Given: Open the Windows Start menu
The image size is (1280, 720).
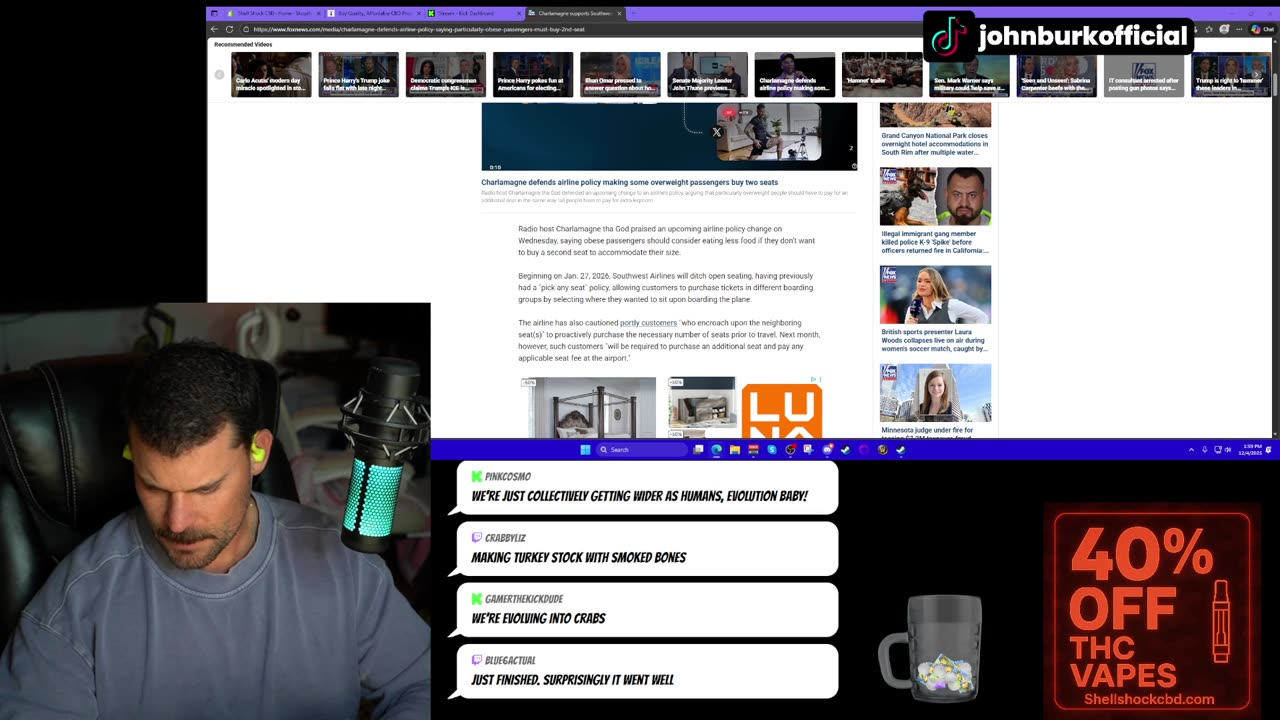Looking at the screenshot, I should [585, 450].
